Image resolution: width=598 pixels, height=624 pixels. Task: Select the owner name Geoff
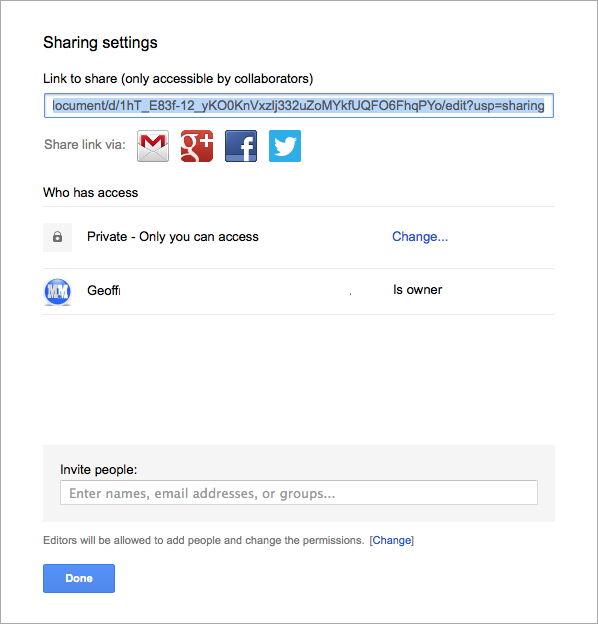point(103,291)
